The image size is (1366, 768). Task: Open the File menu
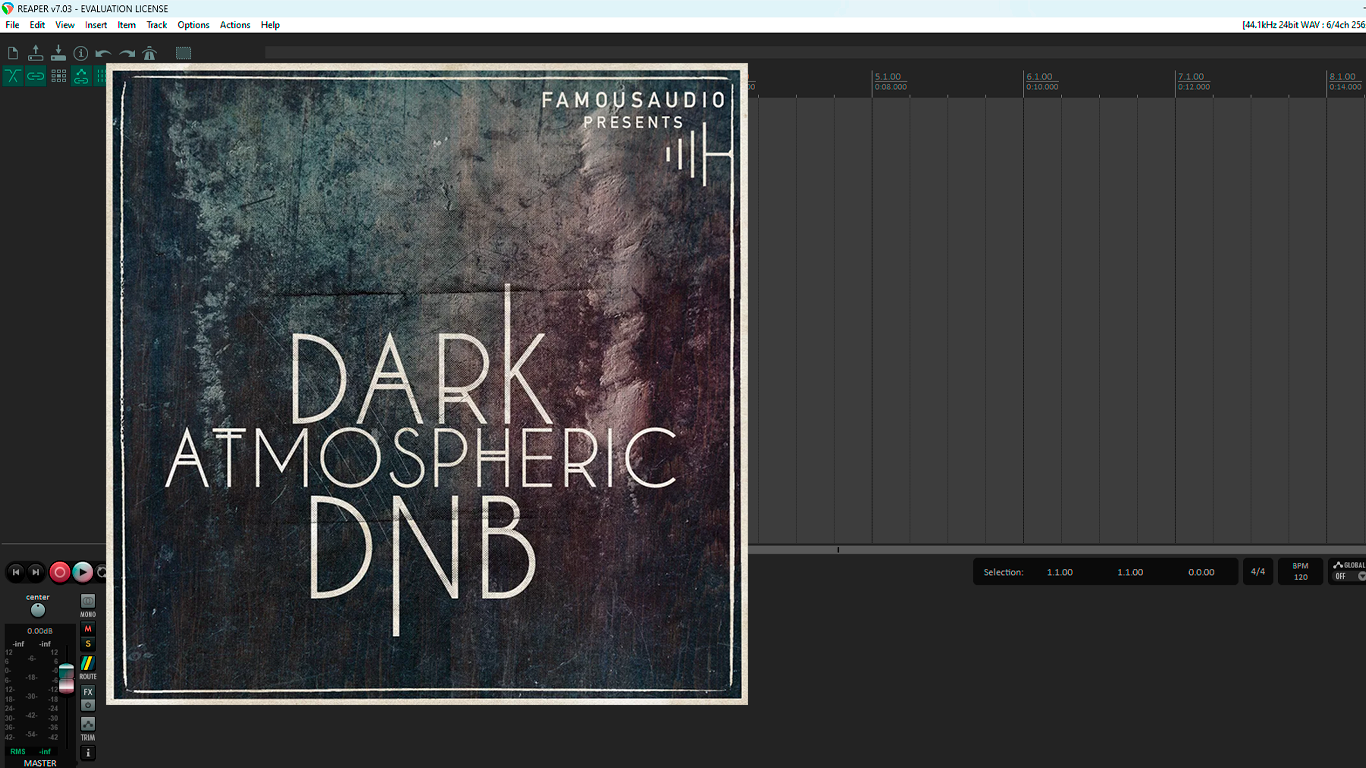[x=12, y=25]
